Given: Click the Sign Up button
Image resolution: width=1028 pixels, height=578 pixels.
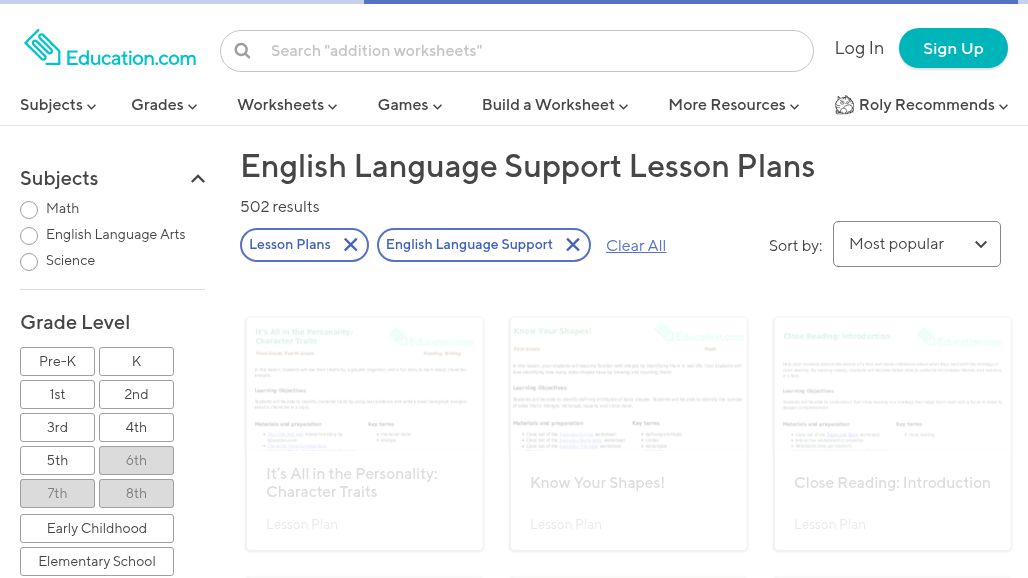Looking at the screenshot, I should (x=952, y=48).
